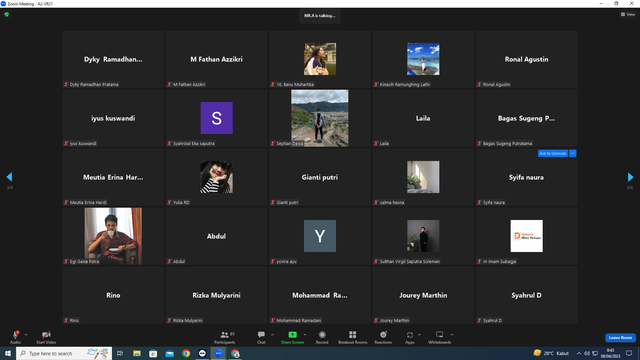Expand chat options caret beside Chat
The image size is (640, 360).
[x=272, y=335]
